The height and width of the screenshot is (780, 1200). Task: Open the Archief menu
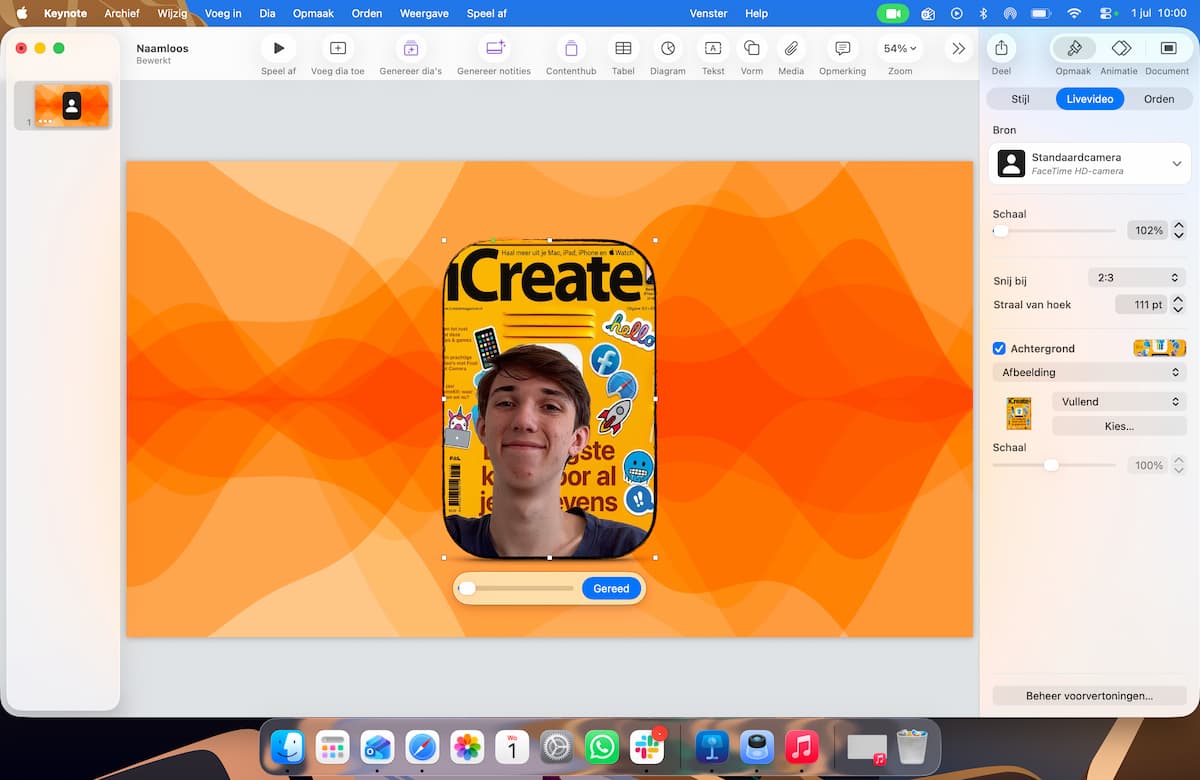pyautogui.click(x=122, y=13)
